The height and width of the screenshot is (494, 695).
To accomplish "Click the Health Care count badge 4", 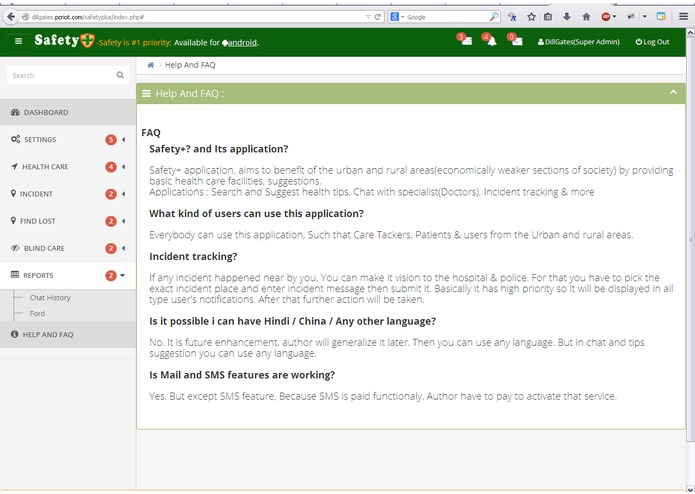I will tap(111, 167).
